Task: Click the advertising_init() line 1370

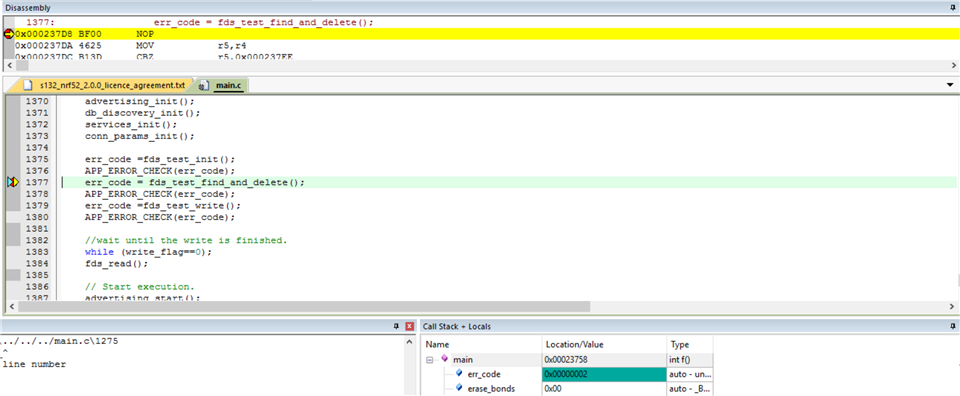Action: pyautogui.click(x=140, y=101)
